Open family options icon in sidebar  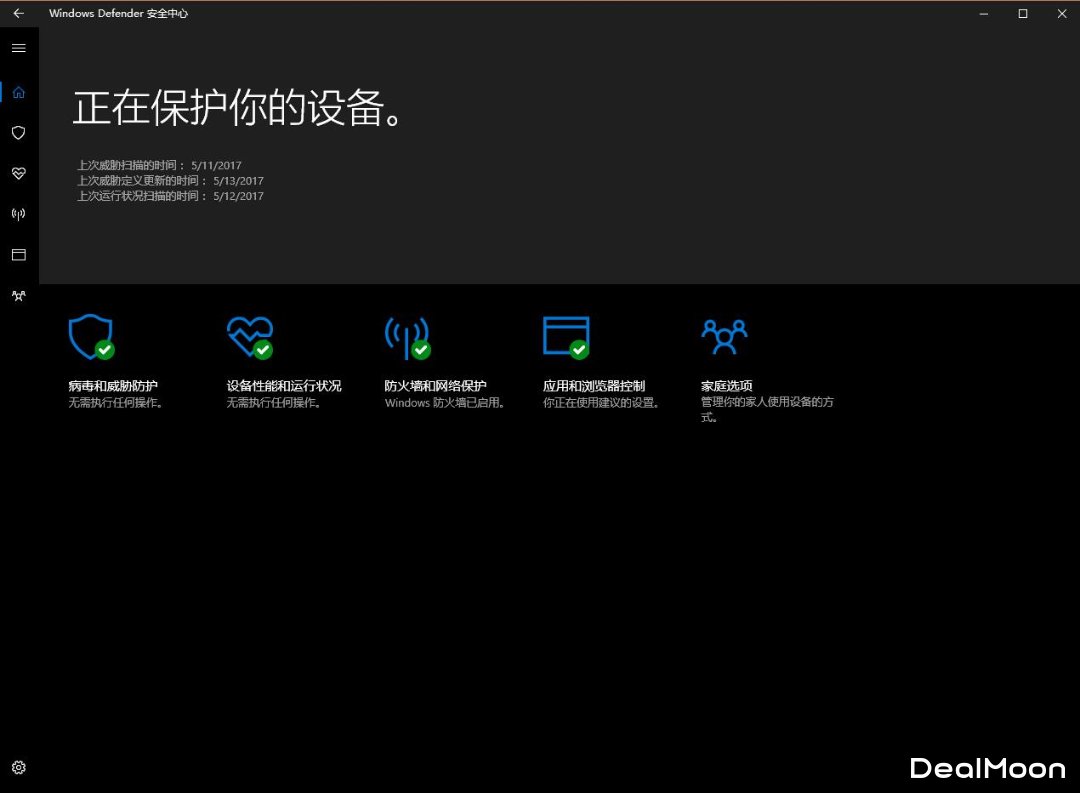coord(18,296)
